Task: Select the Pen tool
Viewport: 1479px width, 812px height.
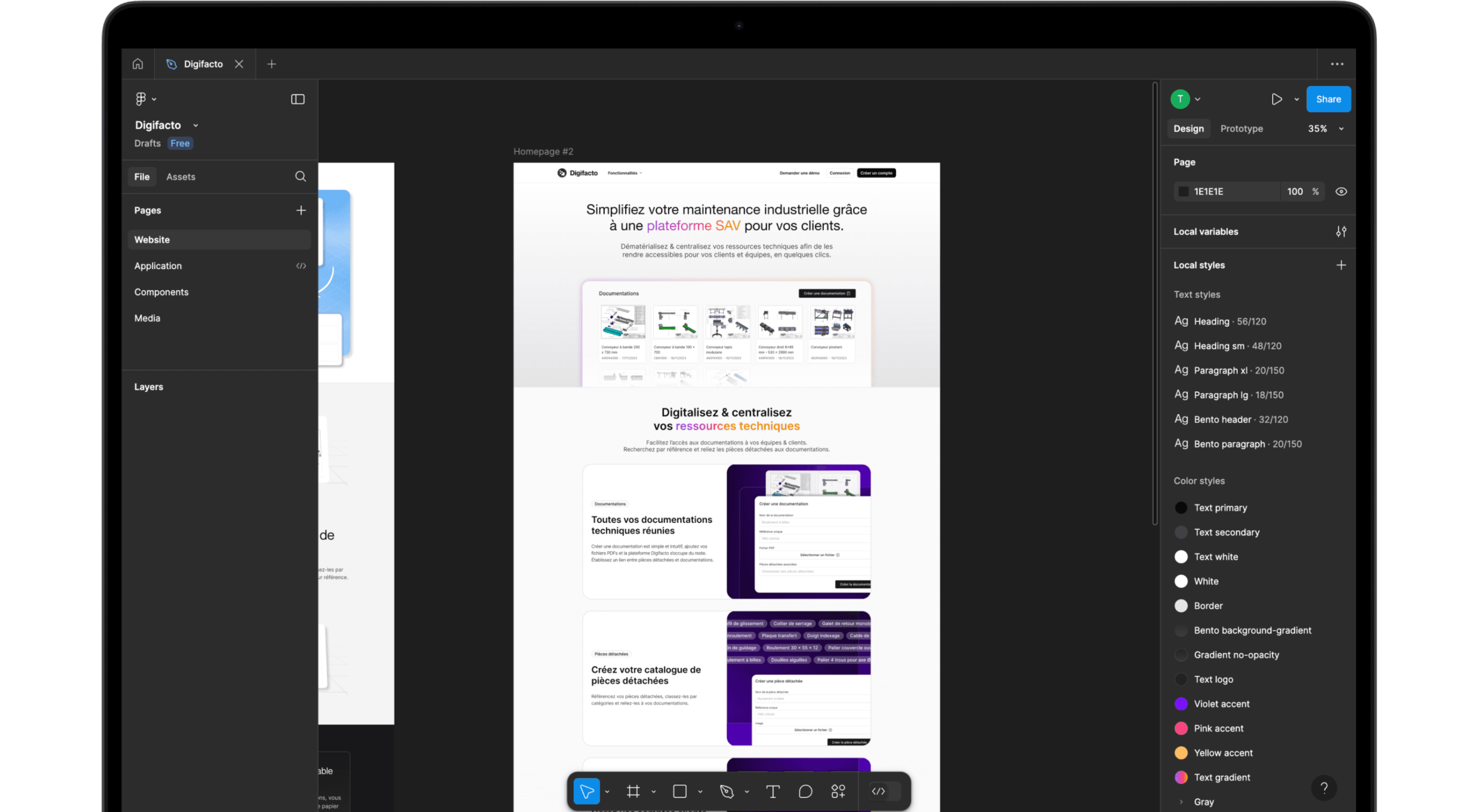Action: [726, 791]
